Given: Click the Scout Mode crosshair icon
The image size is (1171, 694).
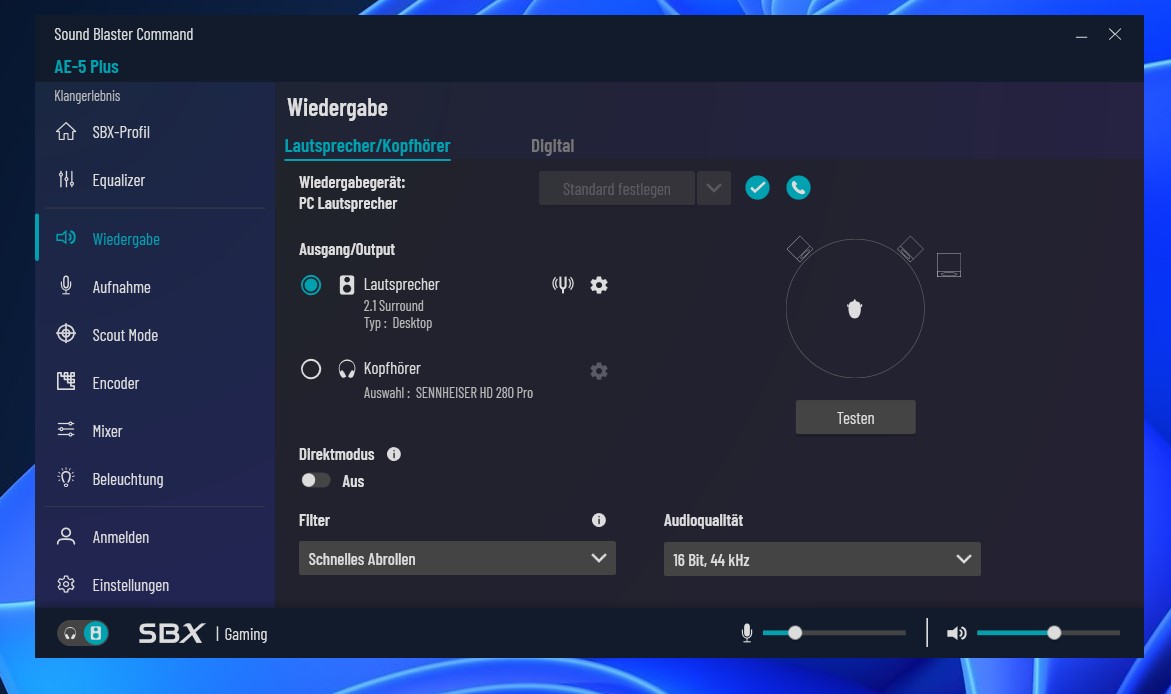Looking at the screenshot, I should point(66,333).
